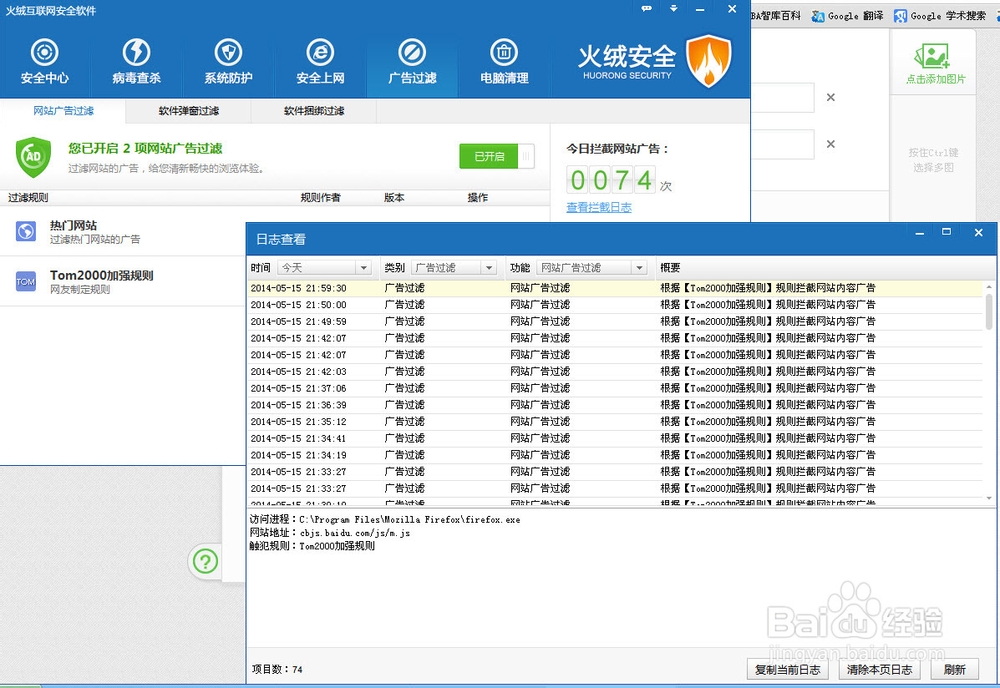This screenshot has width=1000, height=688.
Task: Switch to 软件弹窗过滤 tab
Action: 189,111
